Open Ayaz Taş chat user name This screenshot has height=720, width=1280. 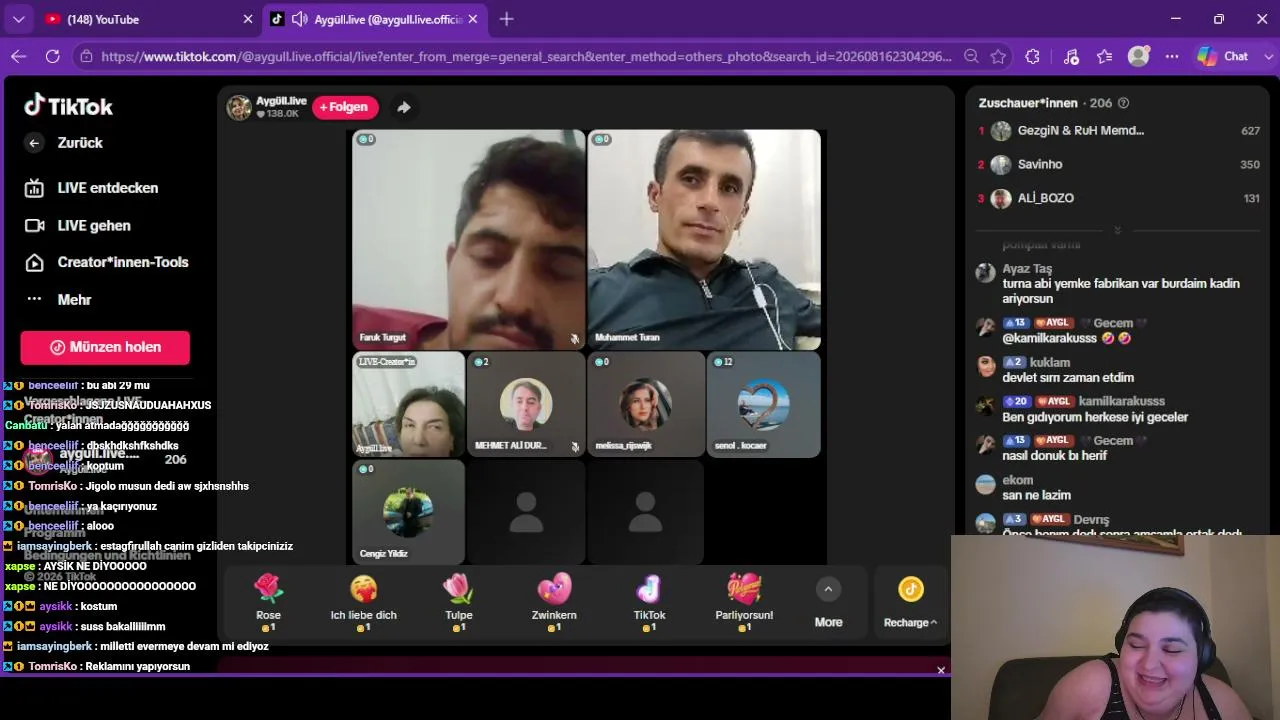pyautogui.click(x=1027, y=269)
